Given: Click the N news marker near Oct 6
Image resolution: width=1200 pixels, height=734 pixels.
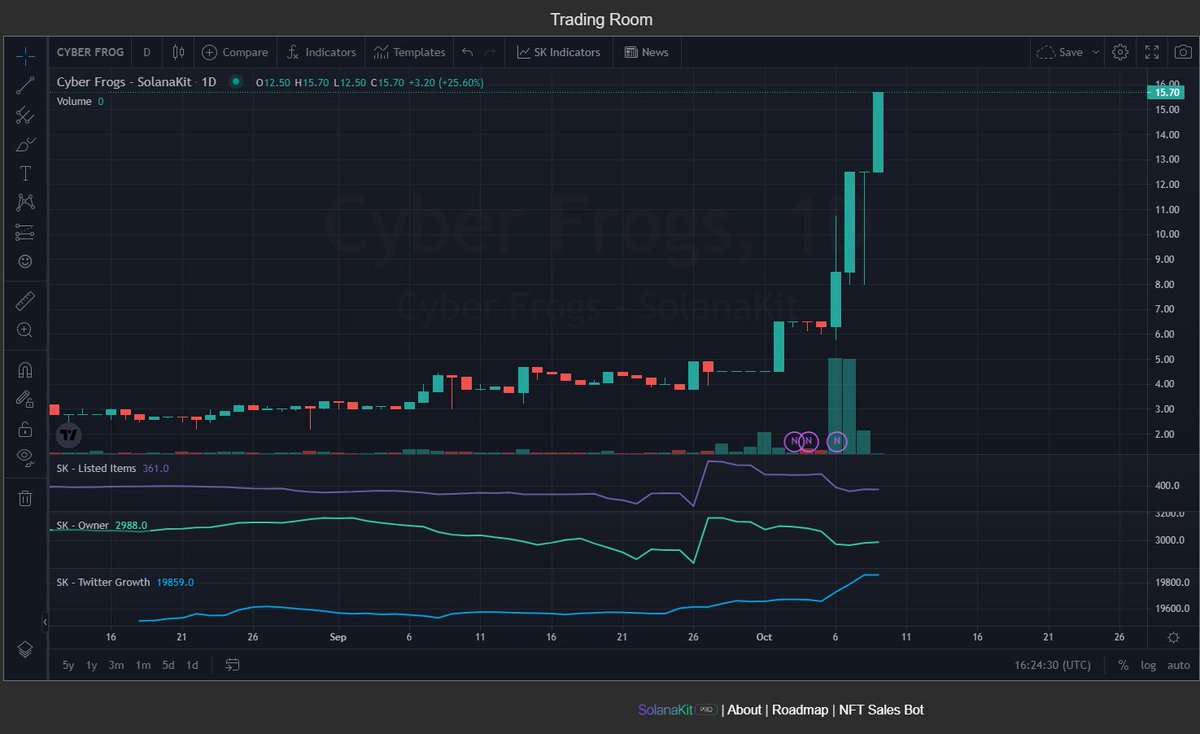Looking at the screenshot, I should (837, 441).
